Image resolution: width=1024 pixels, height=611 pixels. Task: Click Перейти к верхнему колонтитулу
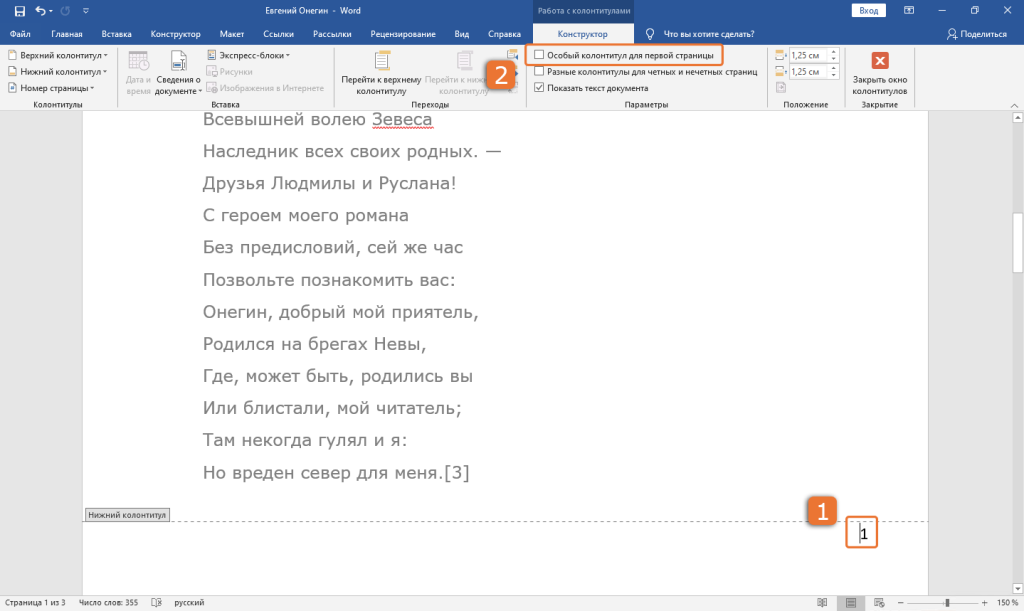click(381, 73)
